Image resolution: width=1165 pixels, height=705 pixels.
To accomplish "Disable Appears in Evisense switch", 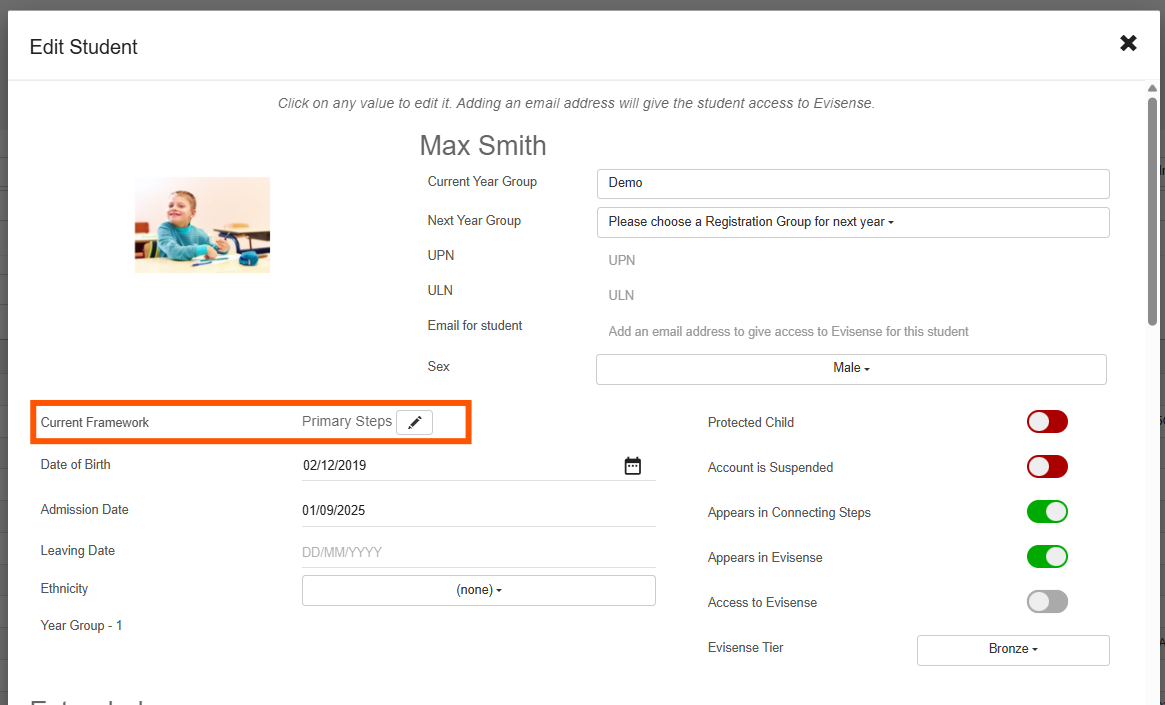I will 1047,556.
